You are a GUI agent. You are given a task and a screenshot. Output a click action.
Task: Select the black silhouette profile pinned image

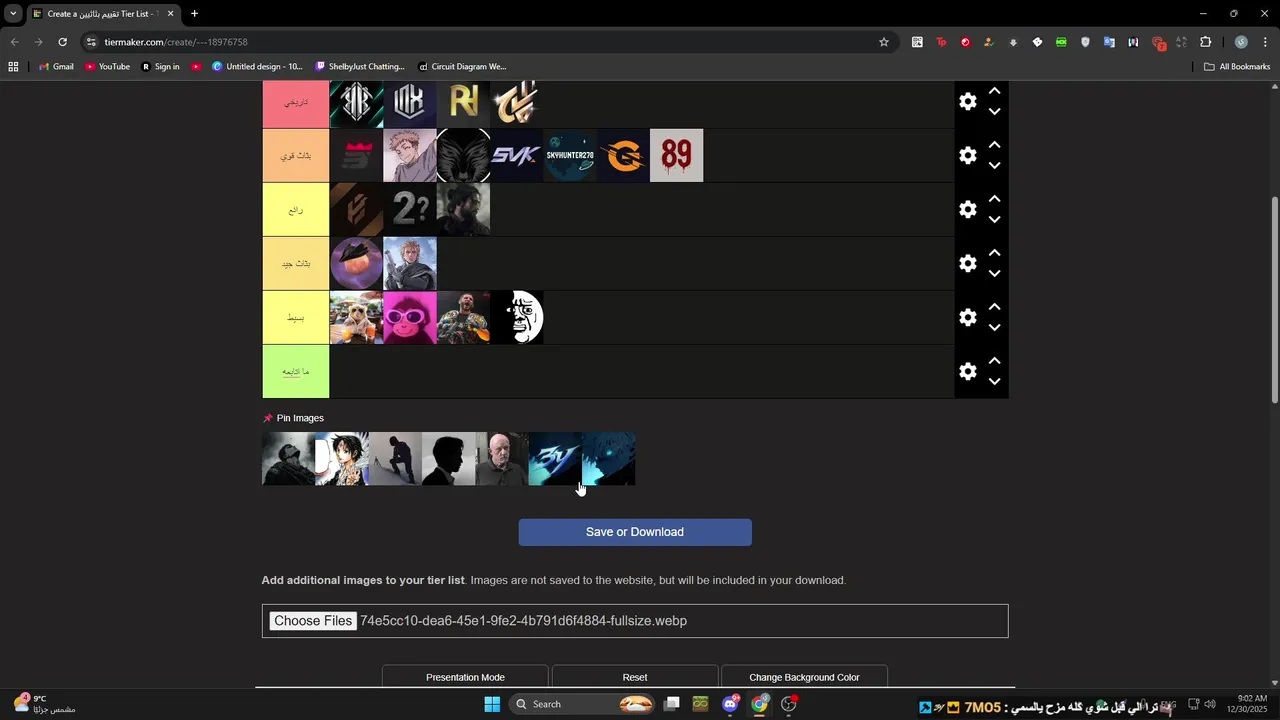448,459
